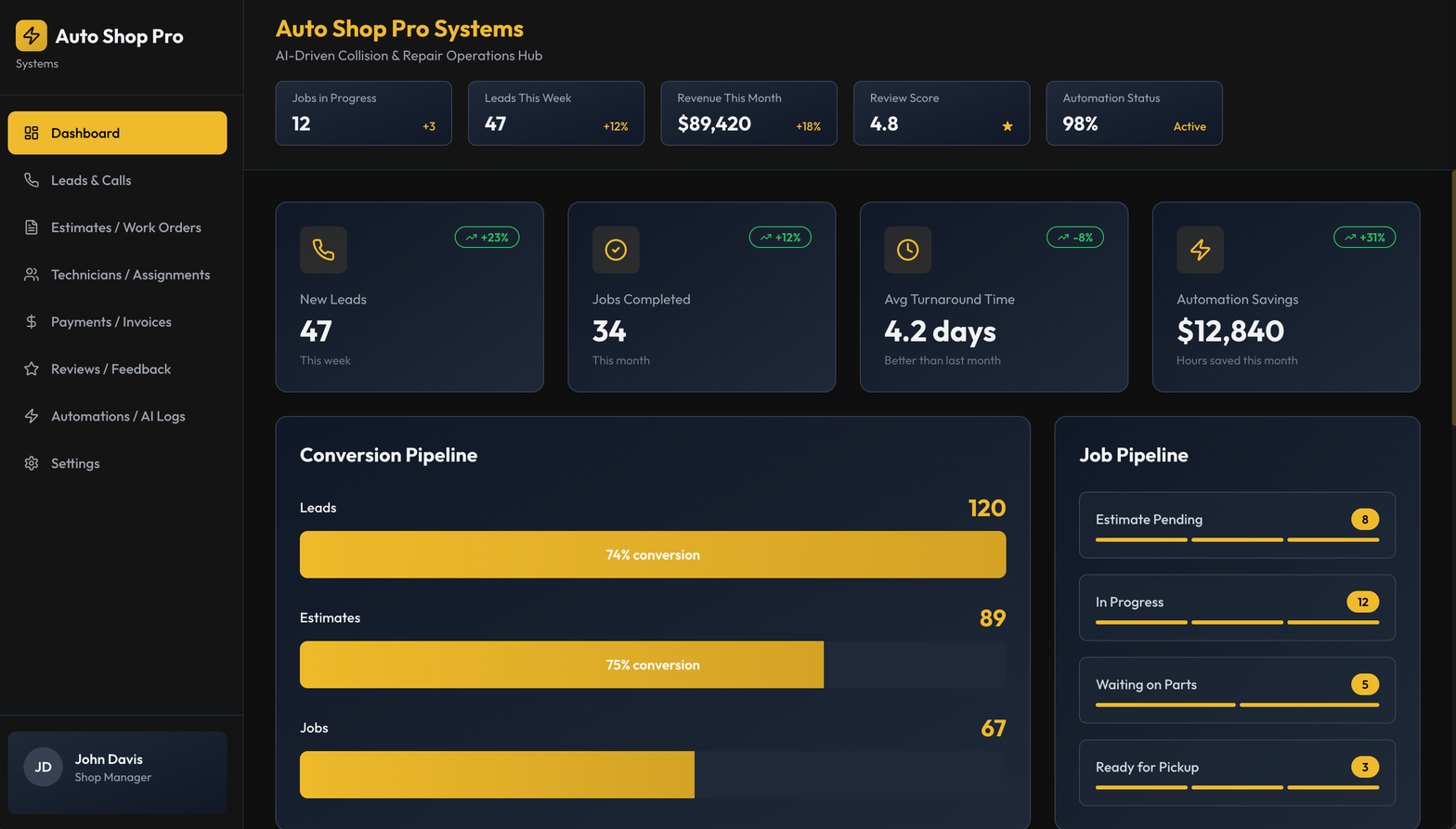The width and height of the screenshot is (1456, 829).
Task: Click the star icon beside Reviews / Feedback
Action: coord(32,369)
